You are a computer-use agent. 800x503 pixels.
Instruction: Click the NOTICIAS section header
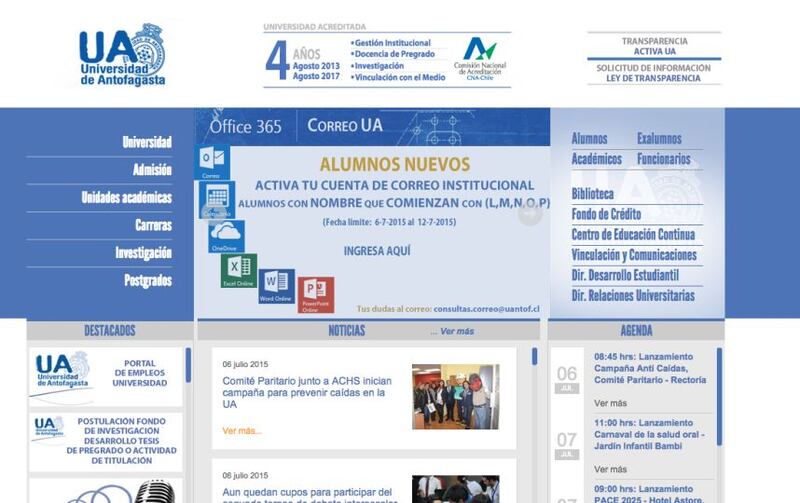click(347, 331)
